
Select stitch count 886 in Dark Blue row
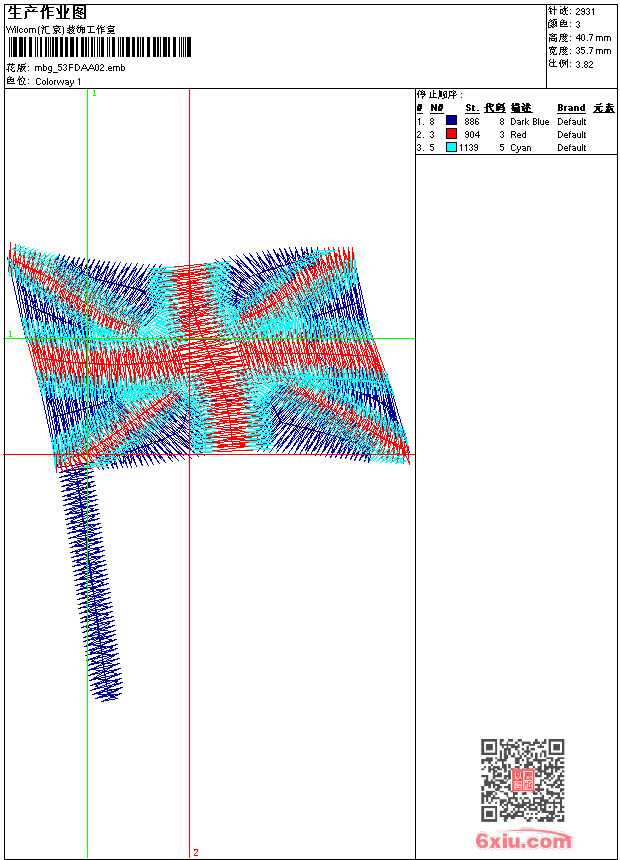point(472,122)
